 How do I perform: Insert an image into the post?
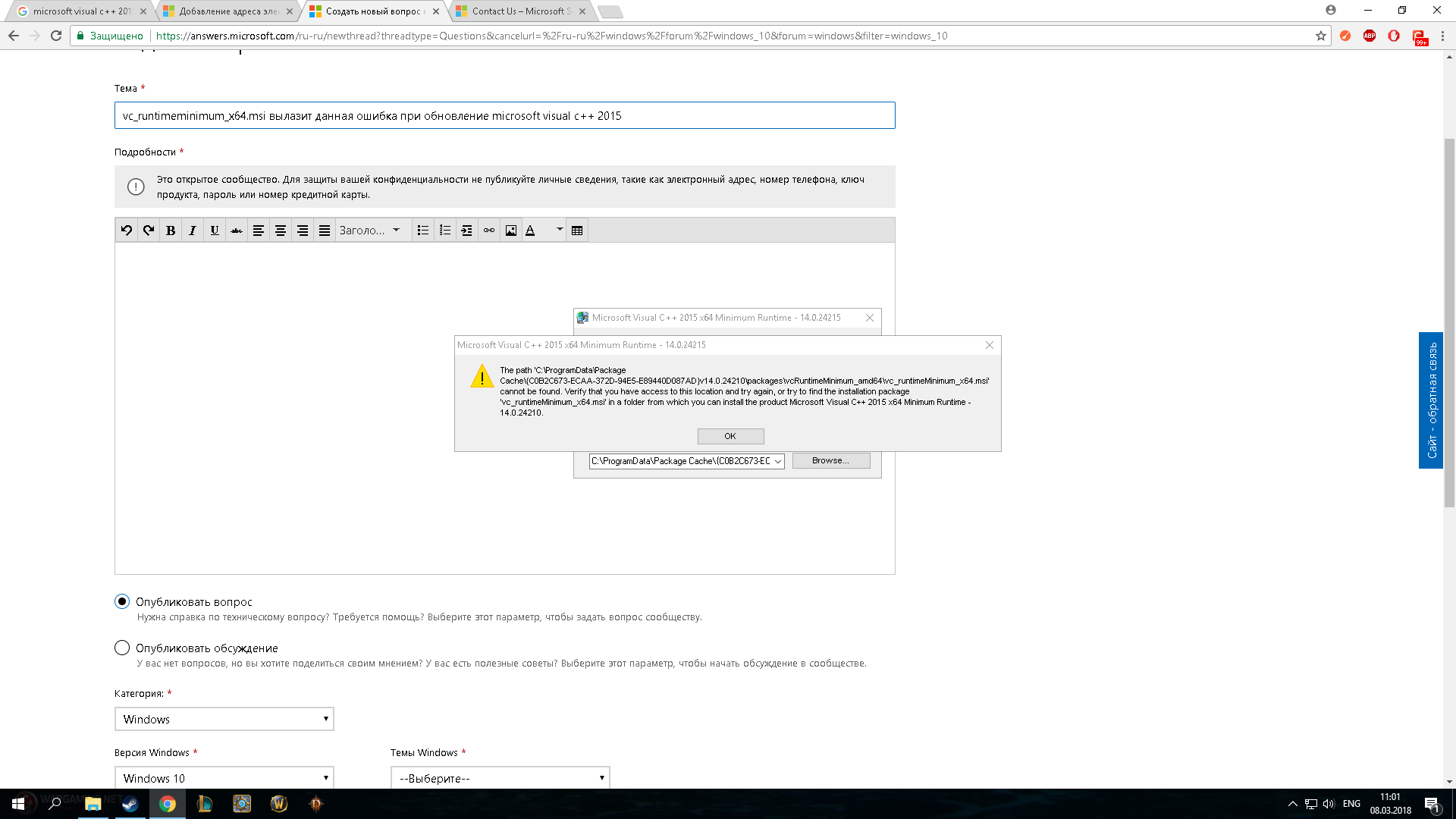511,231
